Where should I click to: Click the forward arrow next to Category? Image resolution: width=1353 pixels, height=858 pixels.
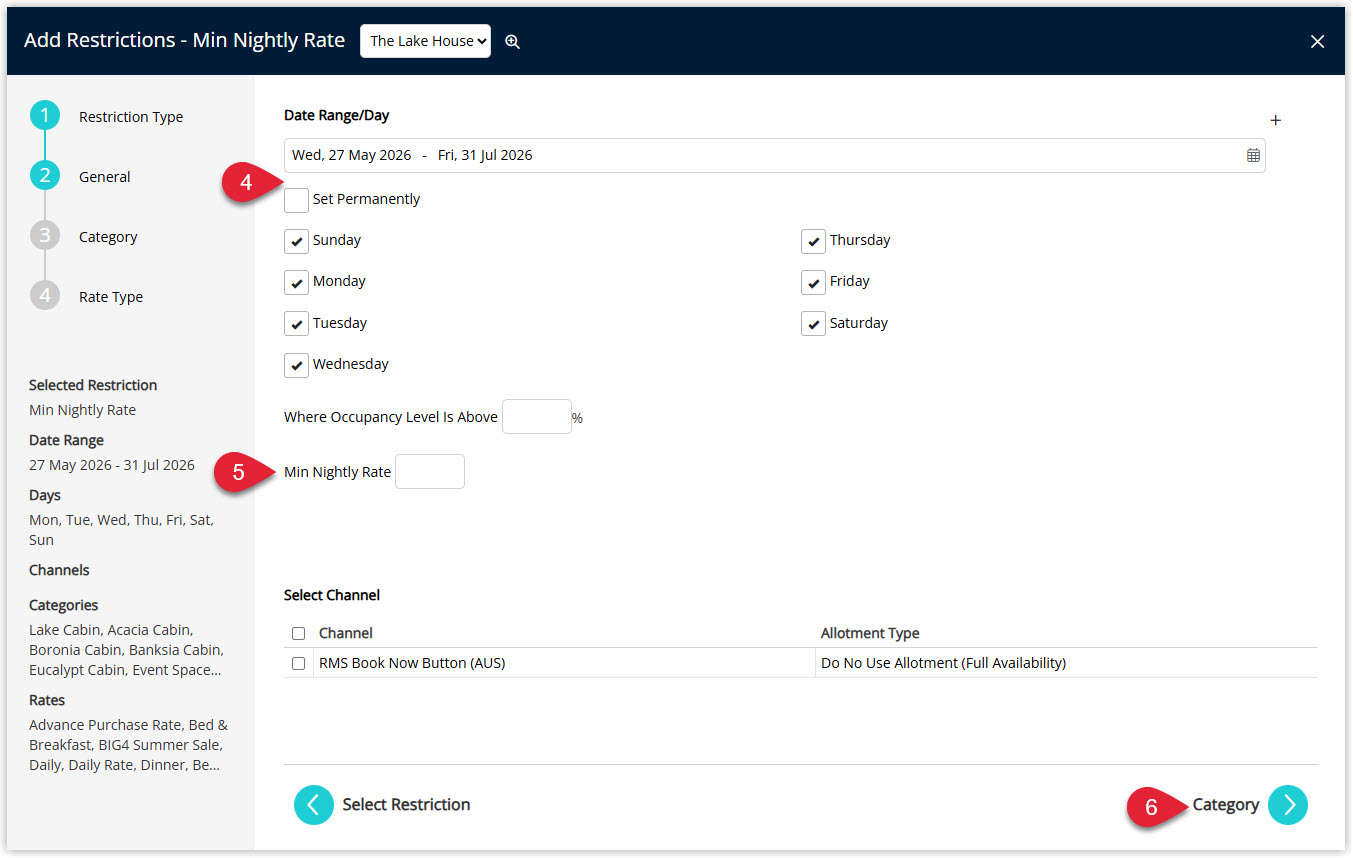pos(1288,804)
